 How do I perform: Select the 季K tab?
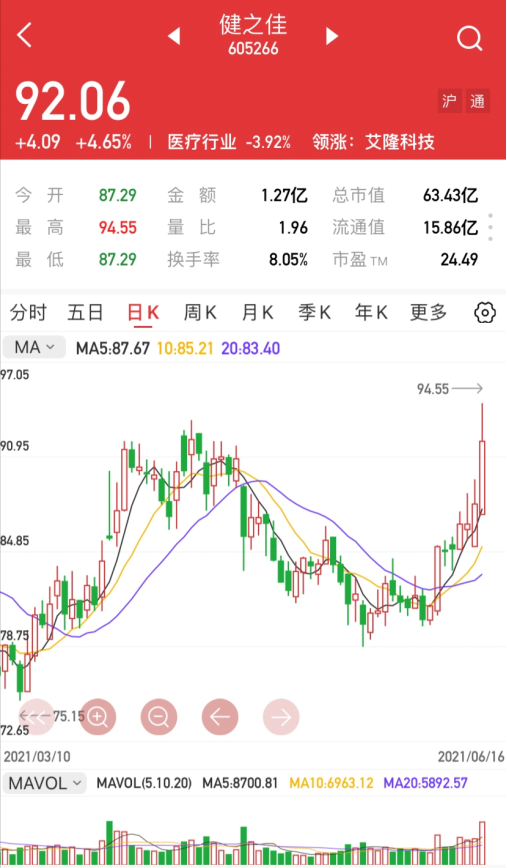pos(314,313)
